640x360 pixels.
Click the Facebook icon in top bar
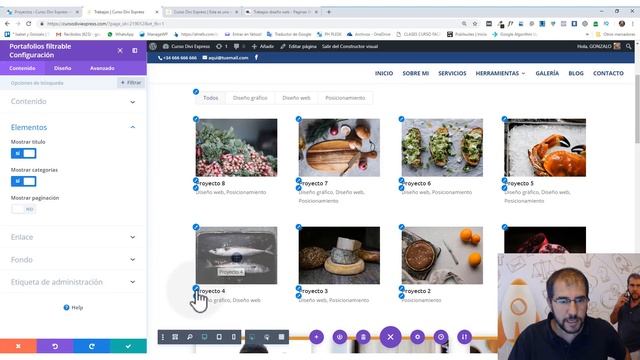(256, 58)
